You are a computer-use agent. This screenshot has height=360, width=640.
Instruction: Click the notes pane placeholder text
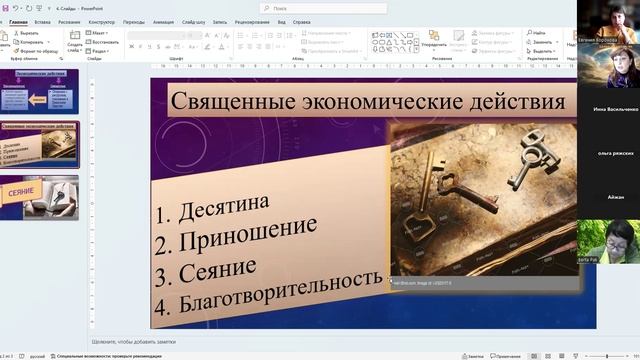(x=134, y=342)
